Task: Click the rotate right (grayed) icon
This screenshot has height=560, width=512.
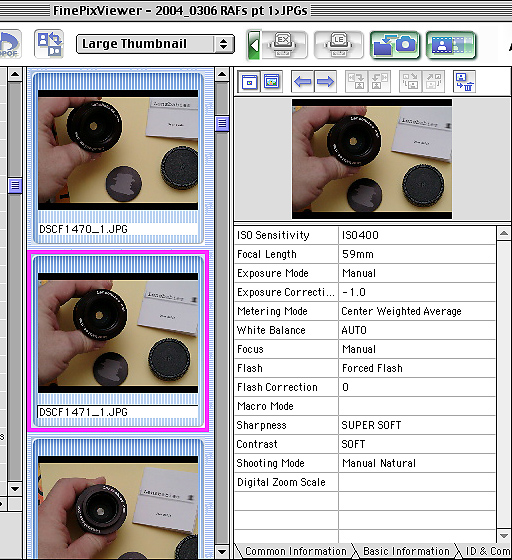Action: click(x=379, y=82)
